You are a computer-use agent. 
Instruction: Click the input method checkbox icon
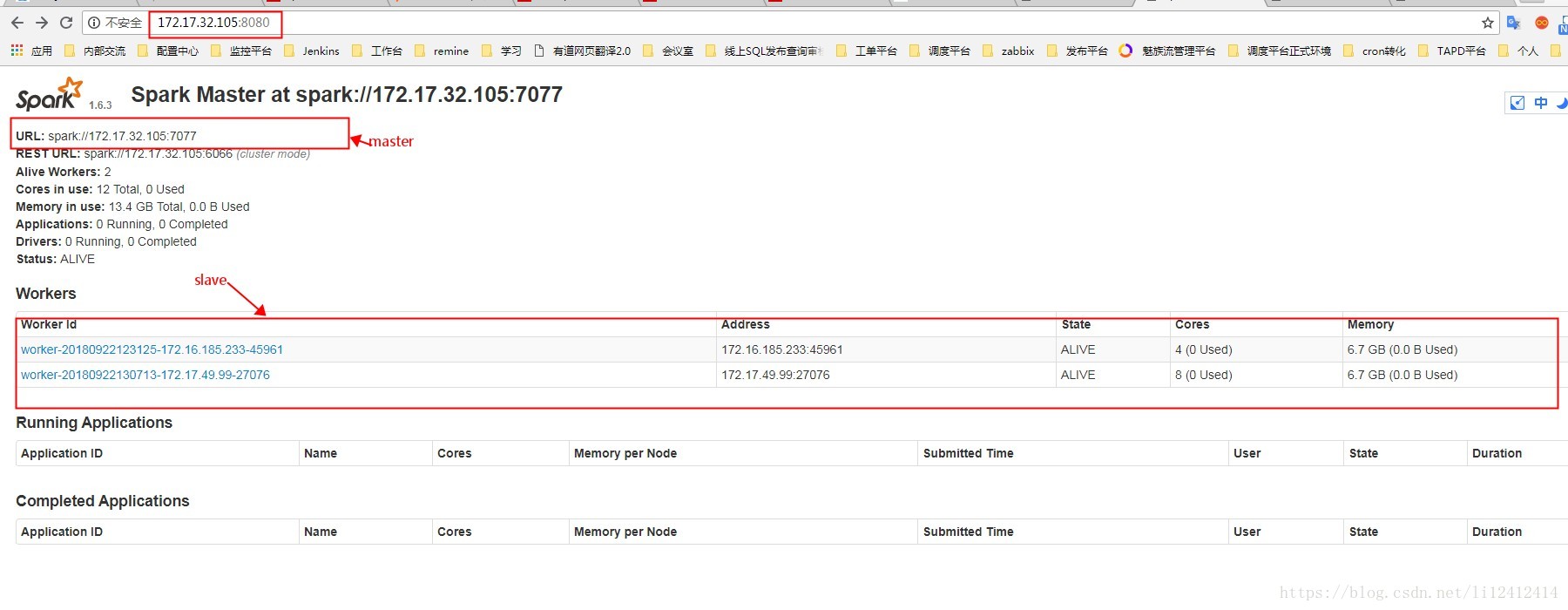(1517, 103)
